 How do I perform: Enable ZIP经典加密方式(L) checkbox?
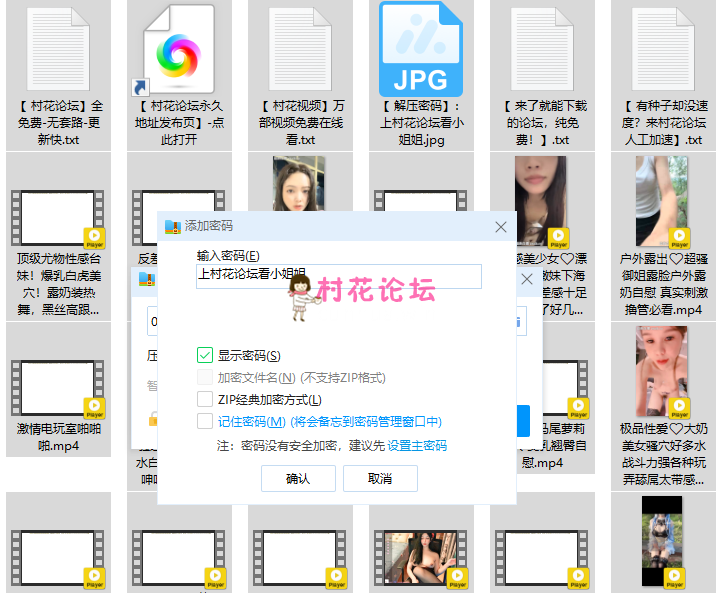click(205, 399)
